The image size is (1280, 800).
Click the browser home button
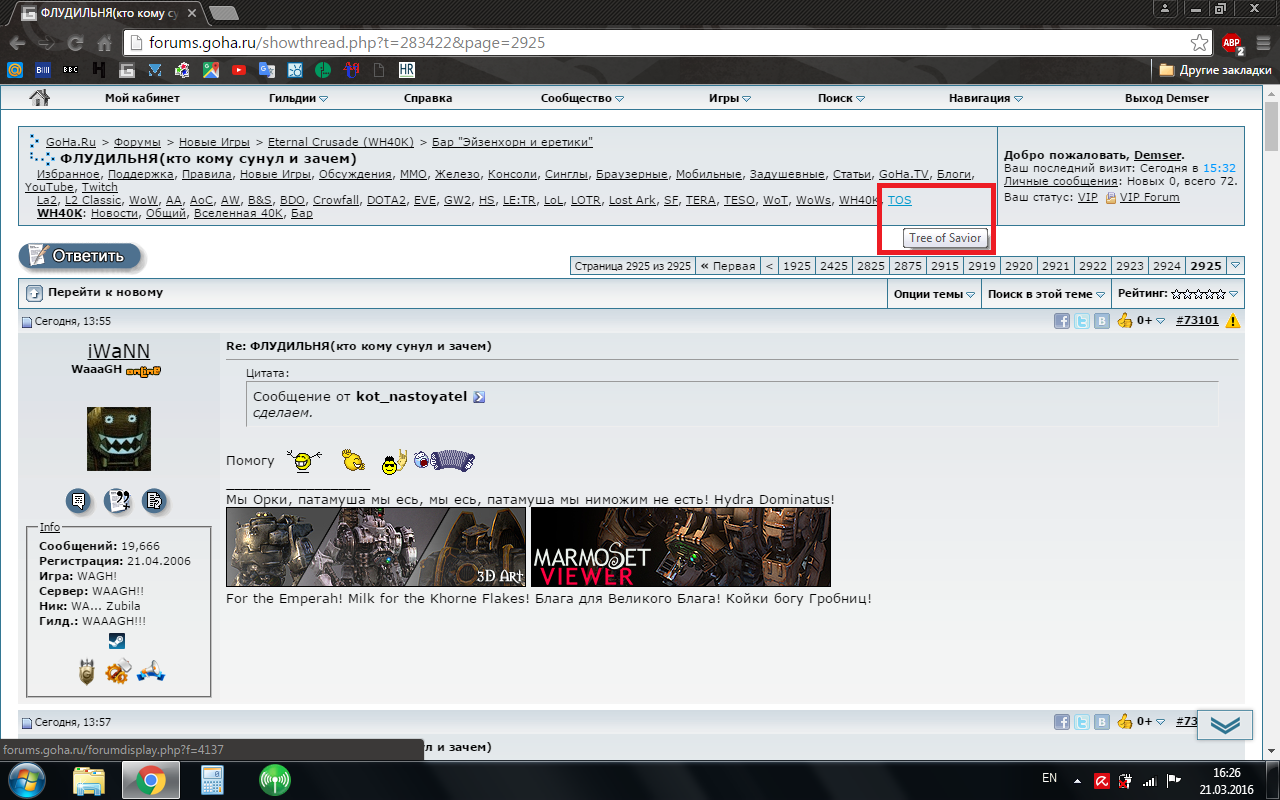pyautogui.click(x=104, y=43)
